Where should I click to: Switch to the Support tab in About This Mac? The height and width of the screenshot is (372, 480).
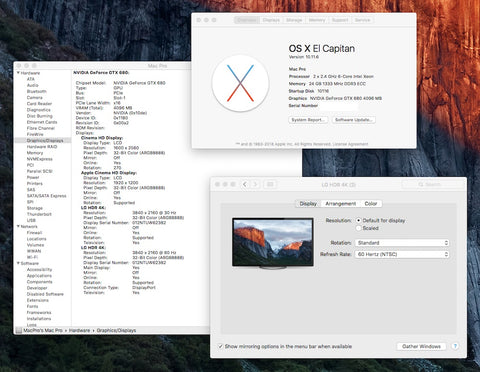coord(340,20)
